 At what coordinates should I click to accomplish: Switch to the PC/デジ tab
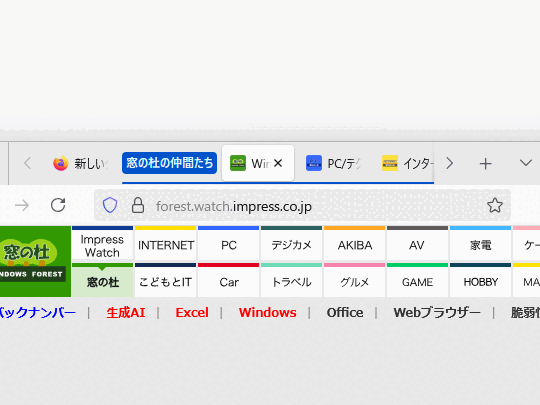pyautogui.click(x=333, y=163)
